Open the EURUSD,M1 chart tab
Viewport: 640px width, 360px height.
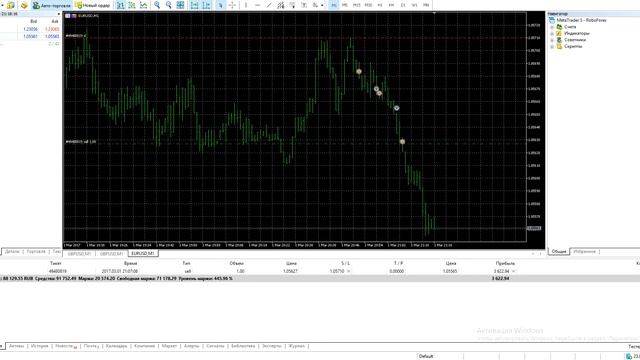(143, 253)
